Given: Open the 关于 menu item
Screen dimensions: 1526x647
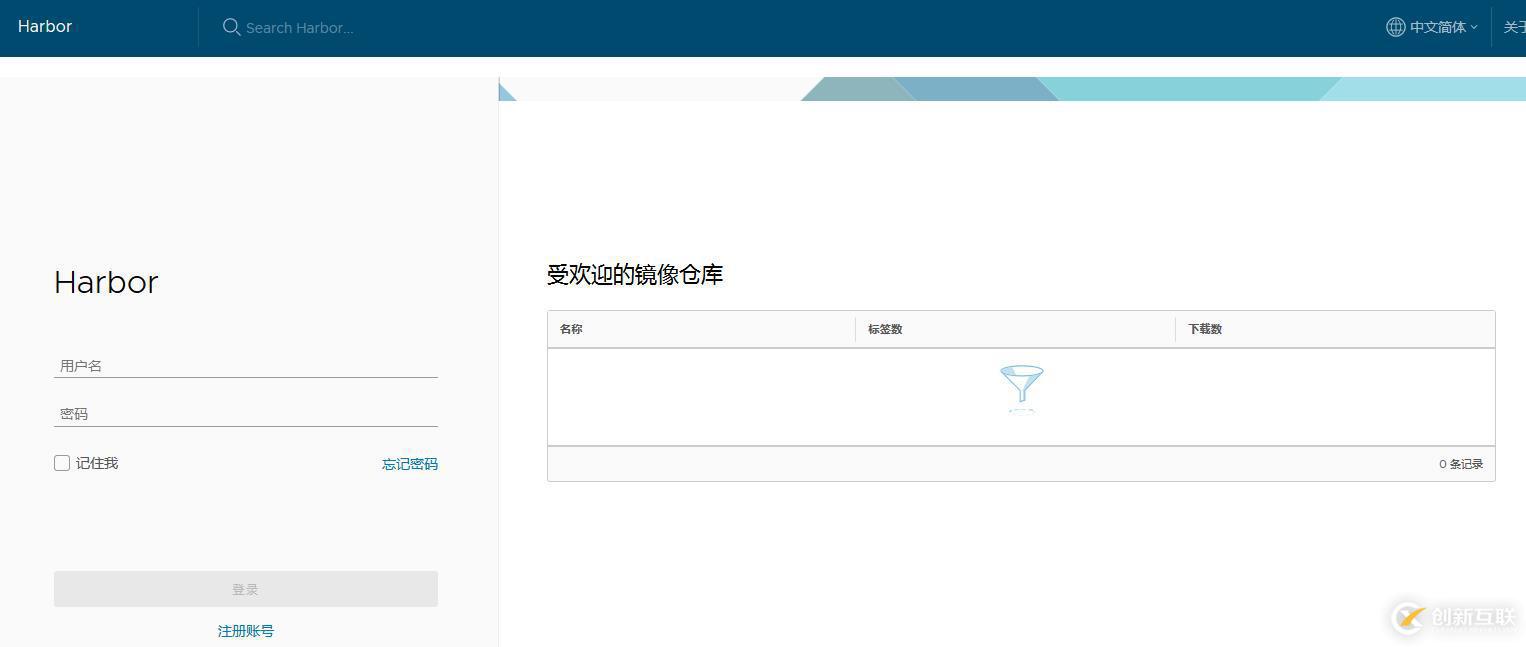Looking at the screenshot, I should (x=1514, y=27).
